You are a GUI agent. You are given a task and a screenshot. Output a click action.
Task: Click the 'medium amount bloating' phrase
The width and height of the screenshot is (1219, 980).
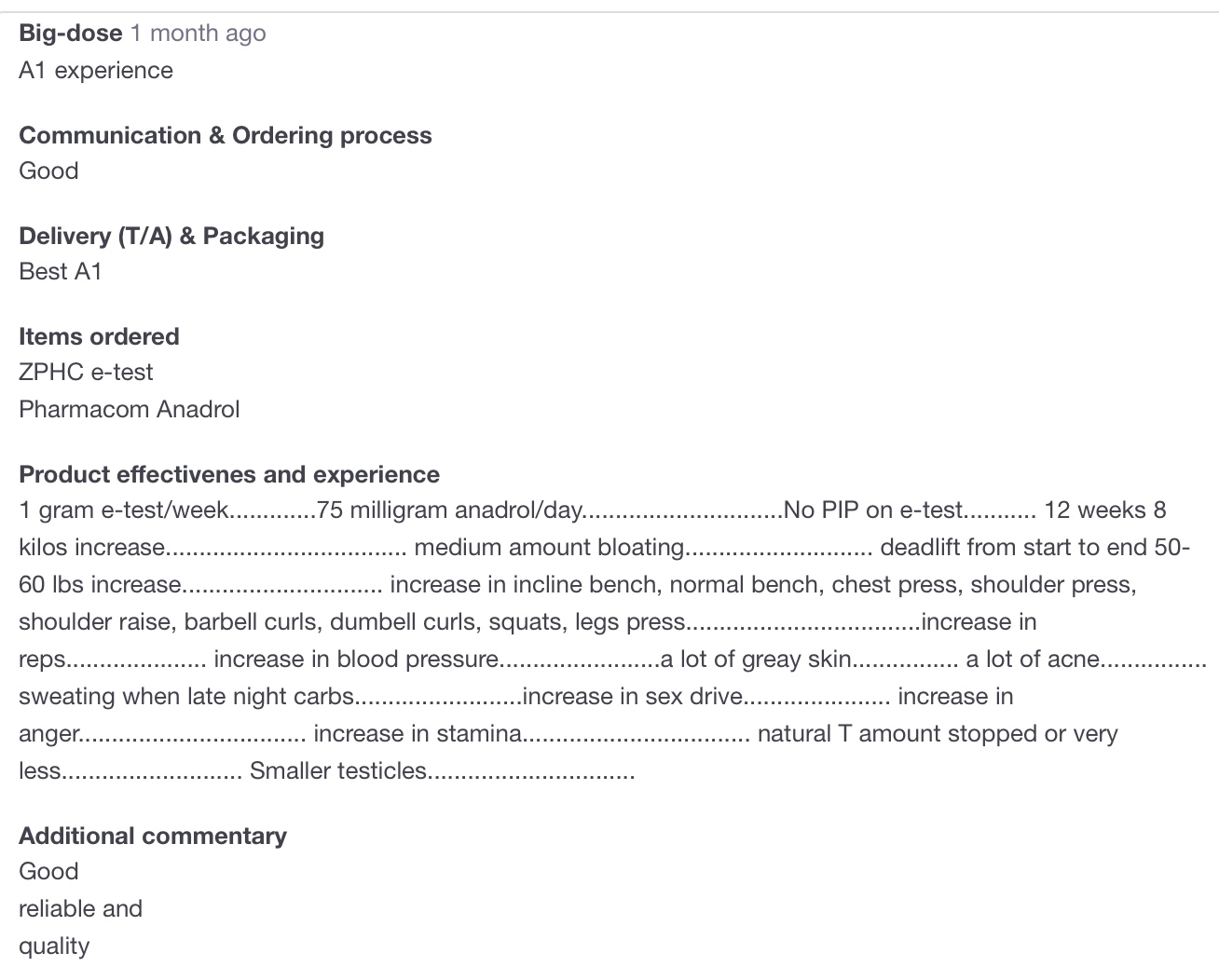[549, 548]
